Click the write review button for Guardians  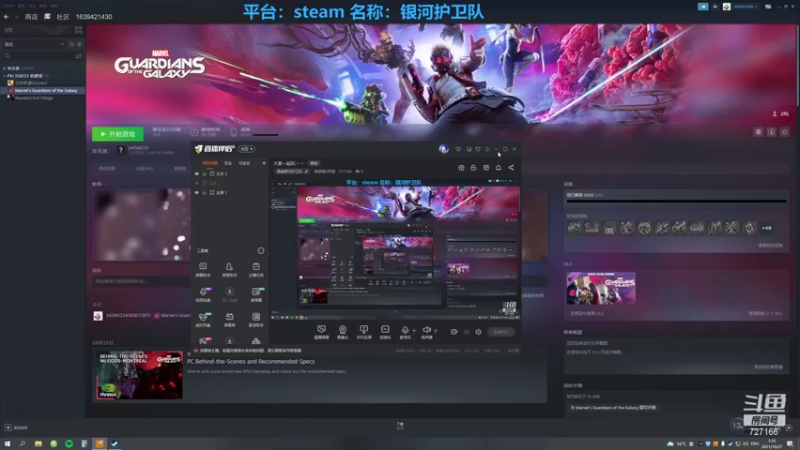613,407
